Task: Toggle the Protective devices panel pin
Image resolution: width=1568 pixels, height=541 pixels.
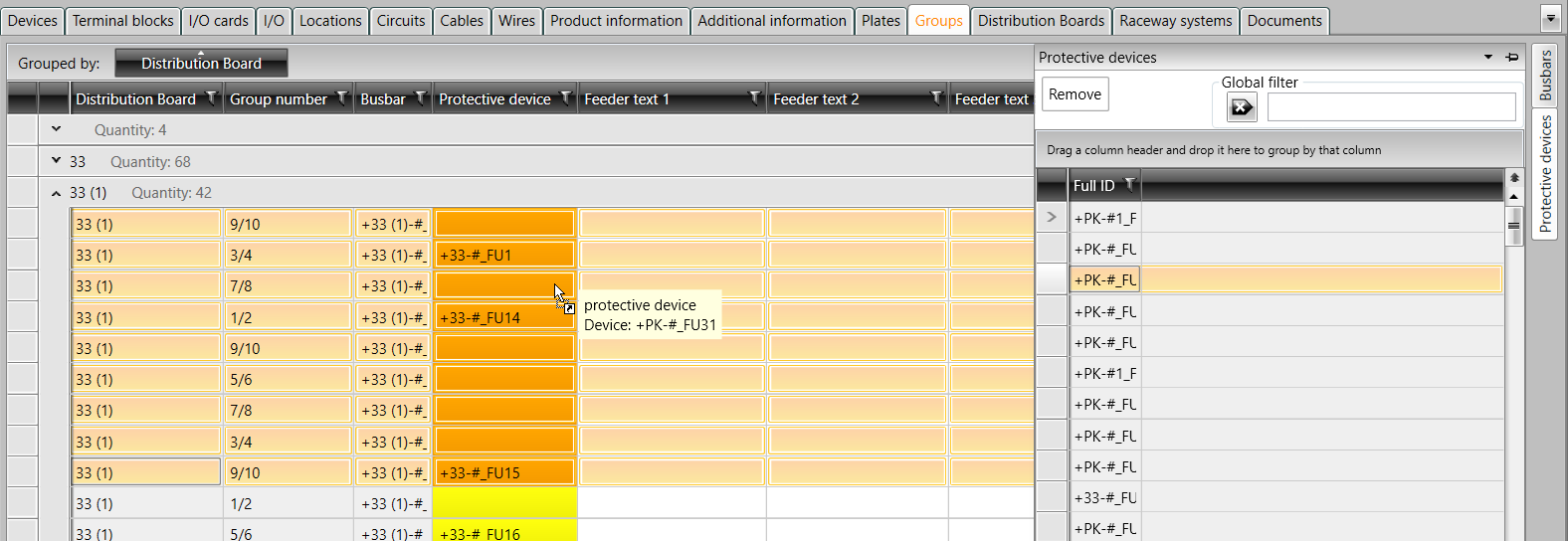Action: pos(1512,58)
